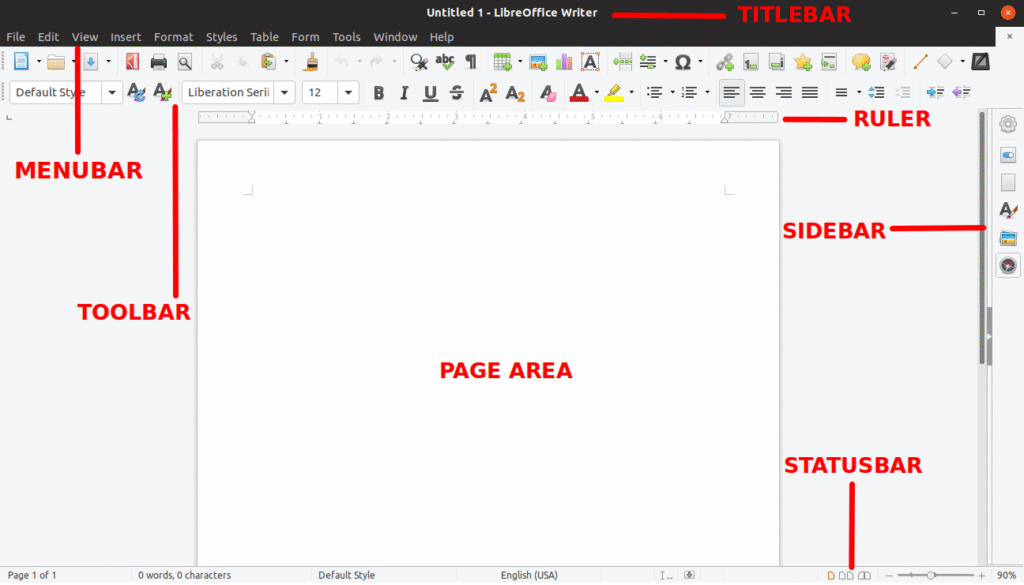Click the word count status field
The image size is (1024, 585).
tap(185, 575)
